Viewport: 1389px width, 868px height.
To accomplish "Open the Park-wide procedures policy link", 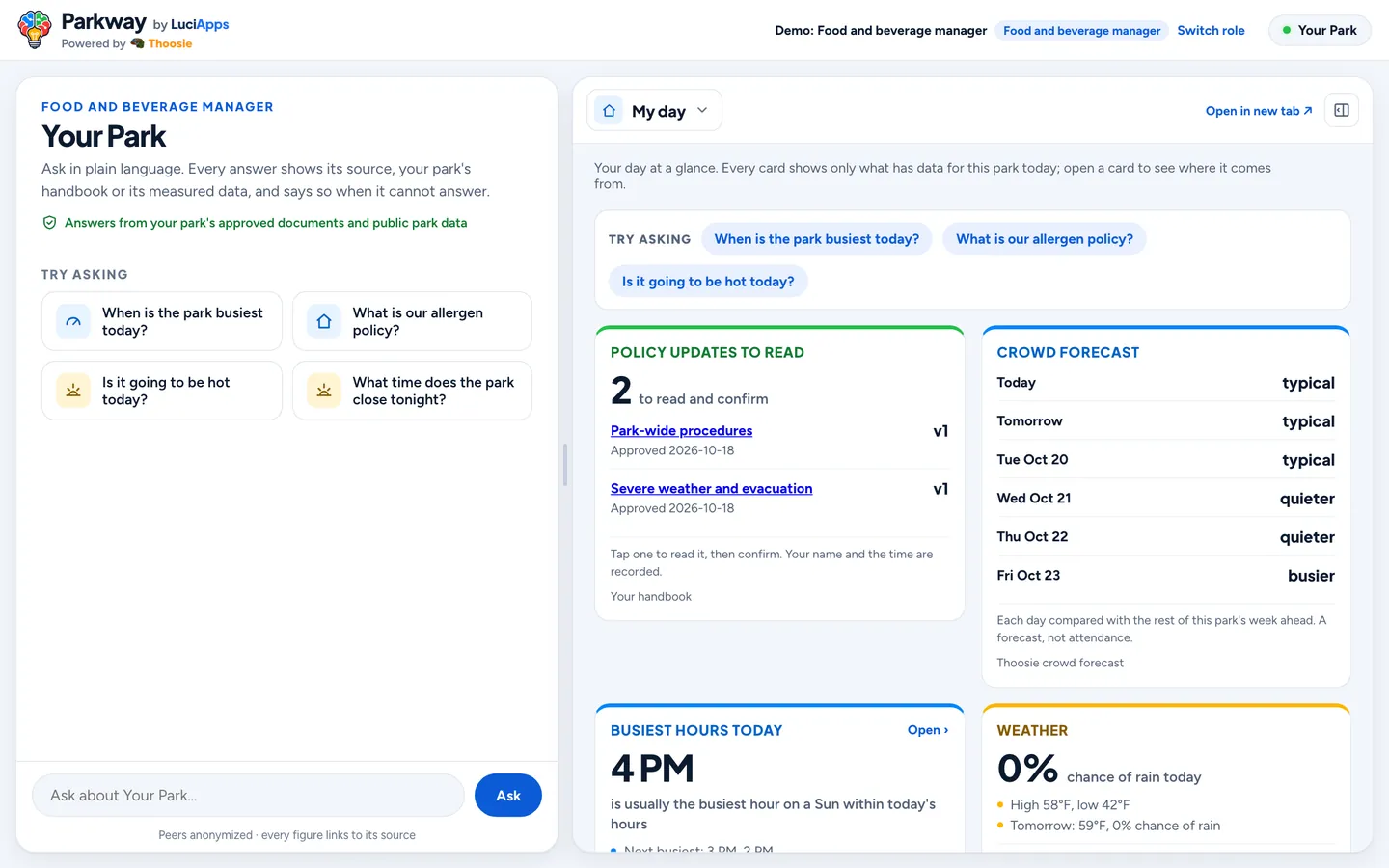I will [x=681, y=431].
